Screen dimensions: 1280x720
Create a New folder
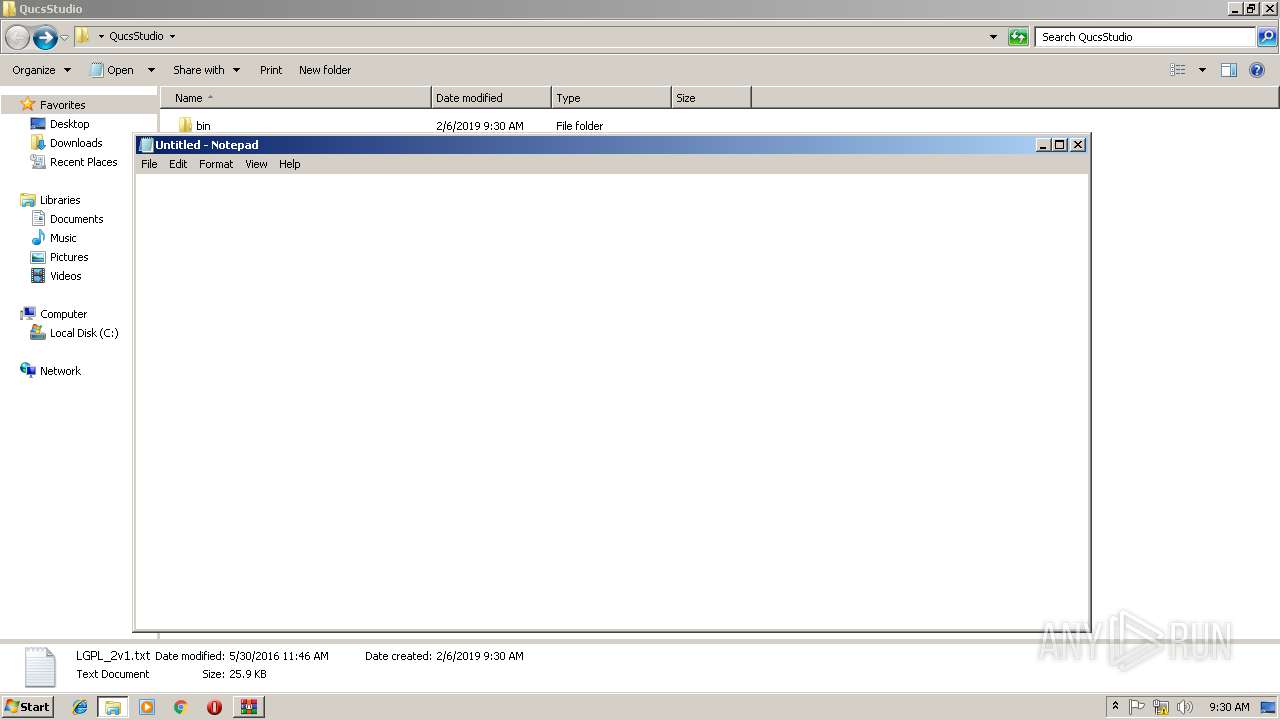325,70
